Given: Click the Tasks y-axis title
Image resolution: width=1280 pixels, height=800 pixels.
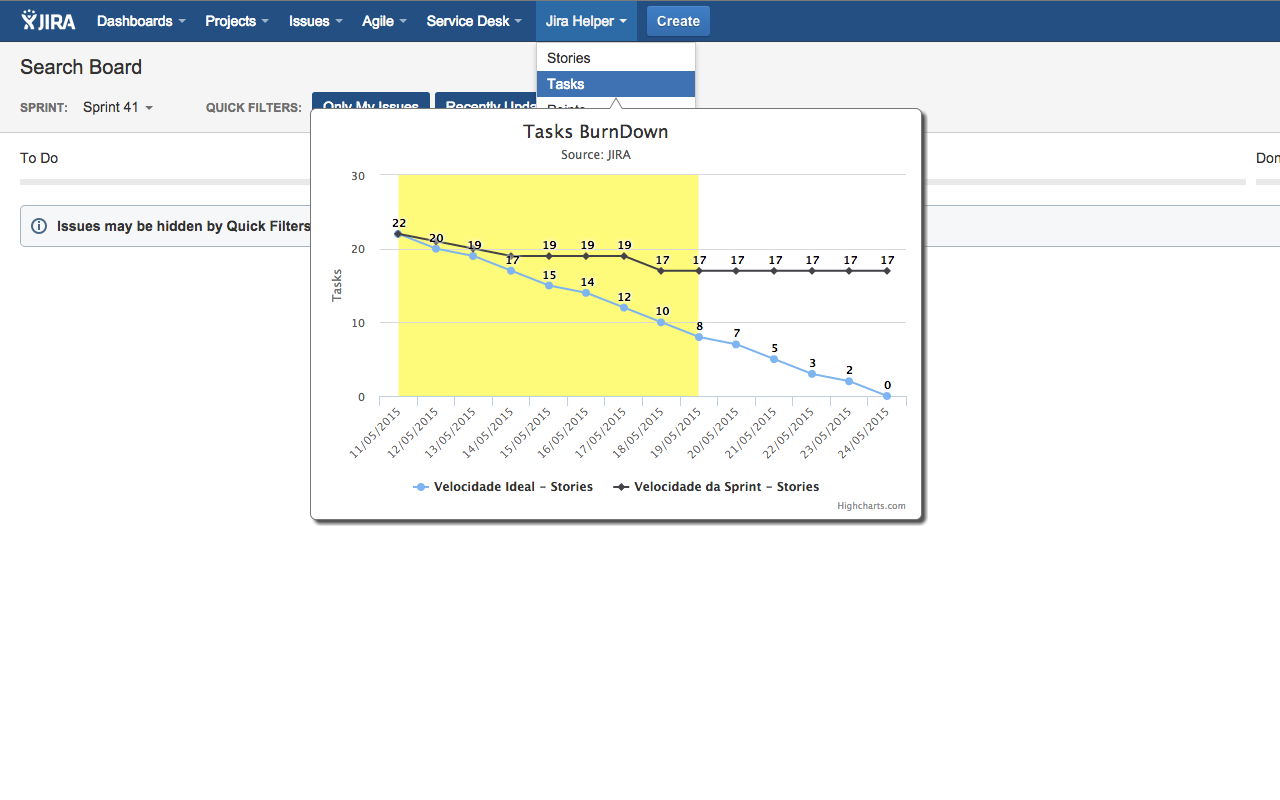Looking at the screenshot, I should point(337,286).
